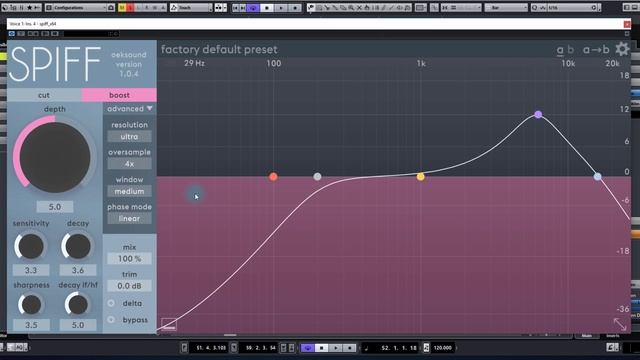Viewport: 640px width, 360px height.
Task: Toggle Cycle in bottom transport bar
Action: tap(308, 348)
